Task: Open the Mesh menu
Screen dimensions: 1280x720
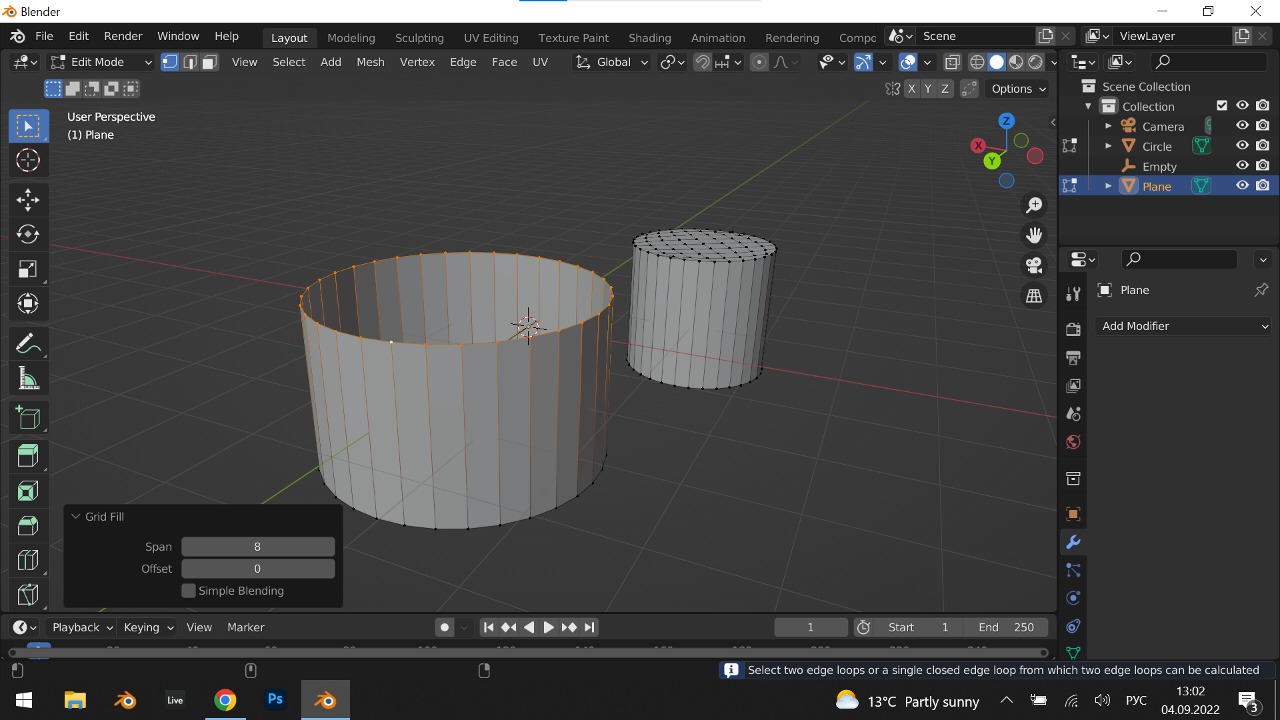Action: [370, 62]
